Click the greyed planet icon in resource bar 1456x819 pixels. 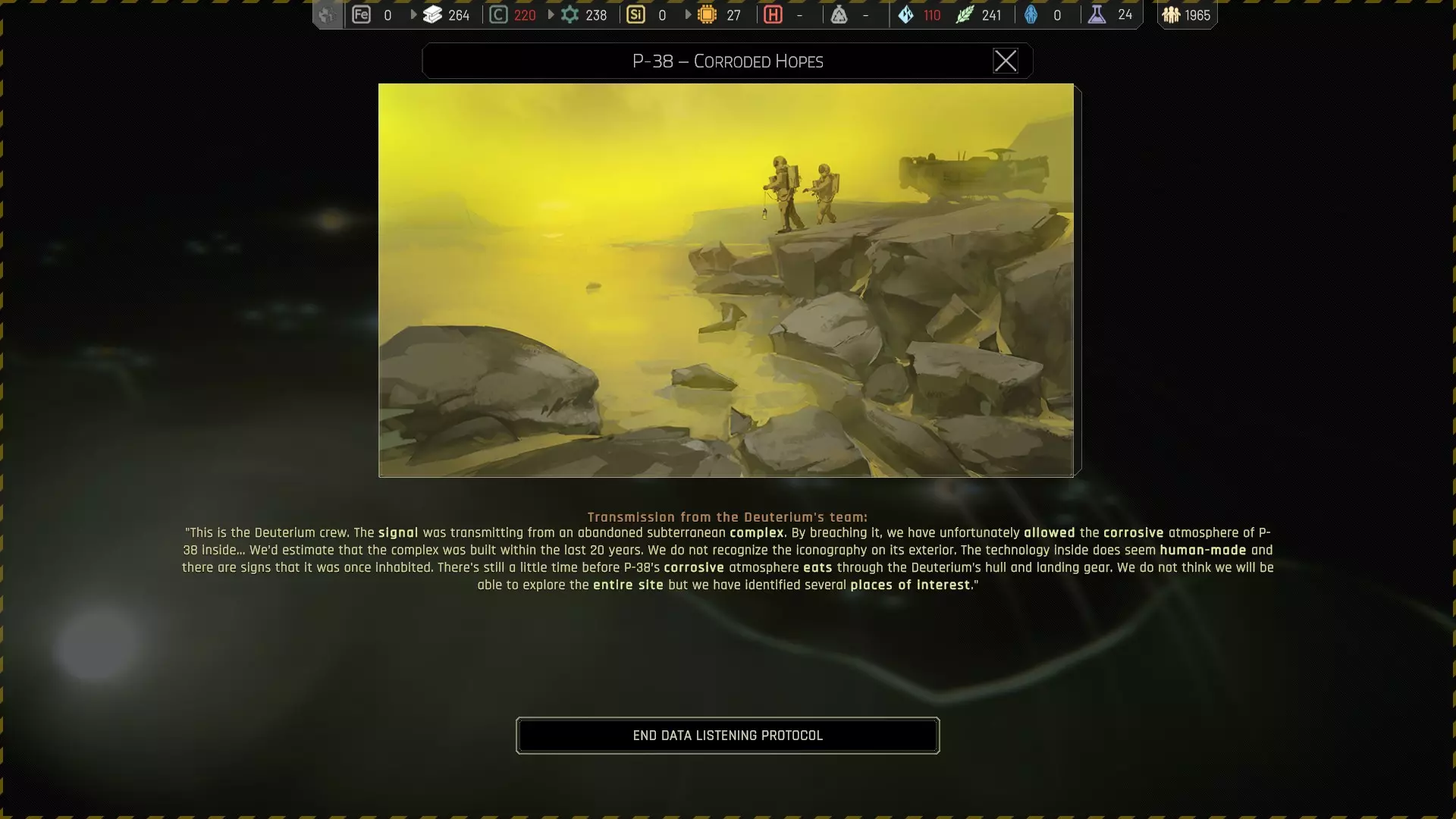point(327,14)
